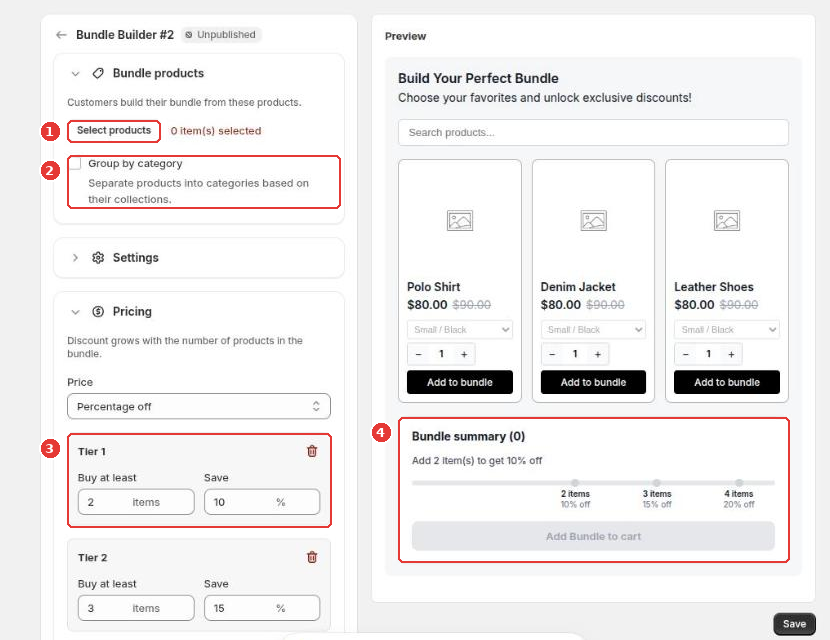Screen dimensions: 830x640
Task: Decrease Leather Shoes quantity with minus
Action: (x=686, y=354)
